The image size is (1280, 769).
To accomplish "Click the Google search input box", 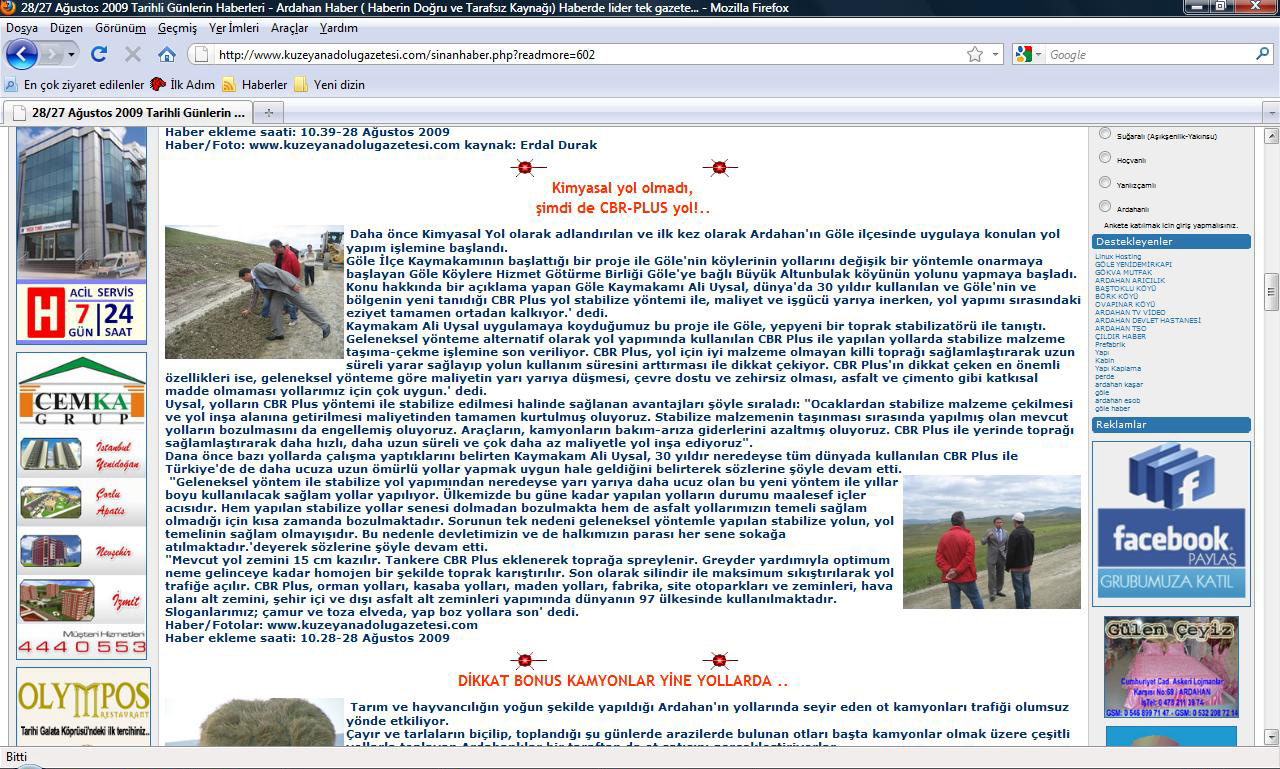I will pos(1148,54).
